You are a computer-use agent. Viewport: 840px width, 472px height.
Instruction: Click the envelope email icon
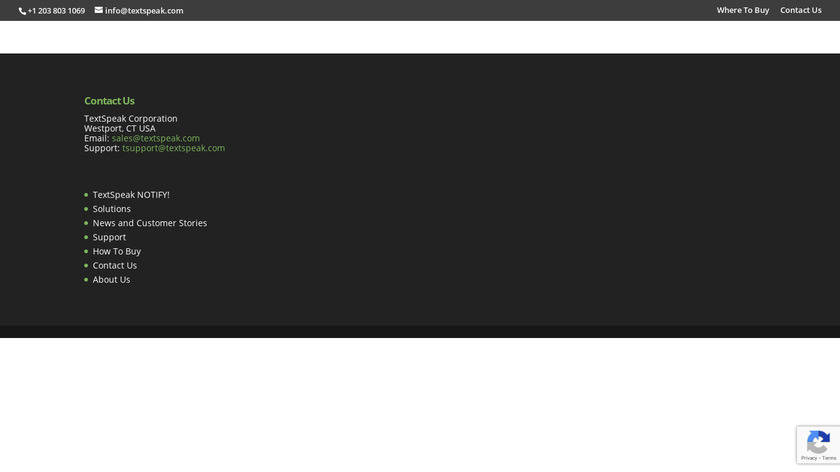pos(99,10)
